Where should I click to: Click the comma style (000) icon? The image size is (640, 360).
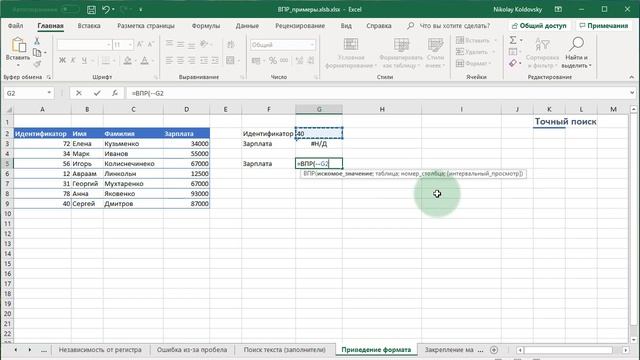pos(284,61)
